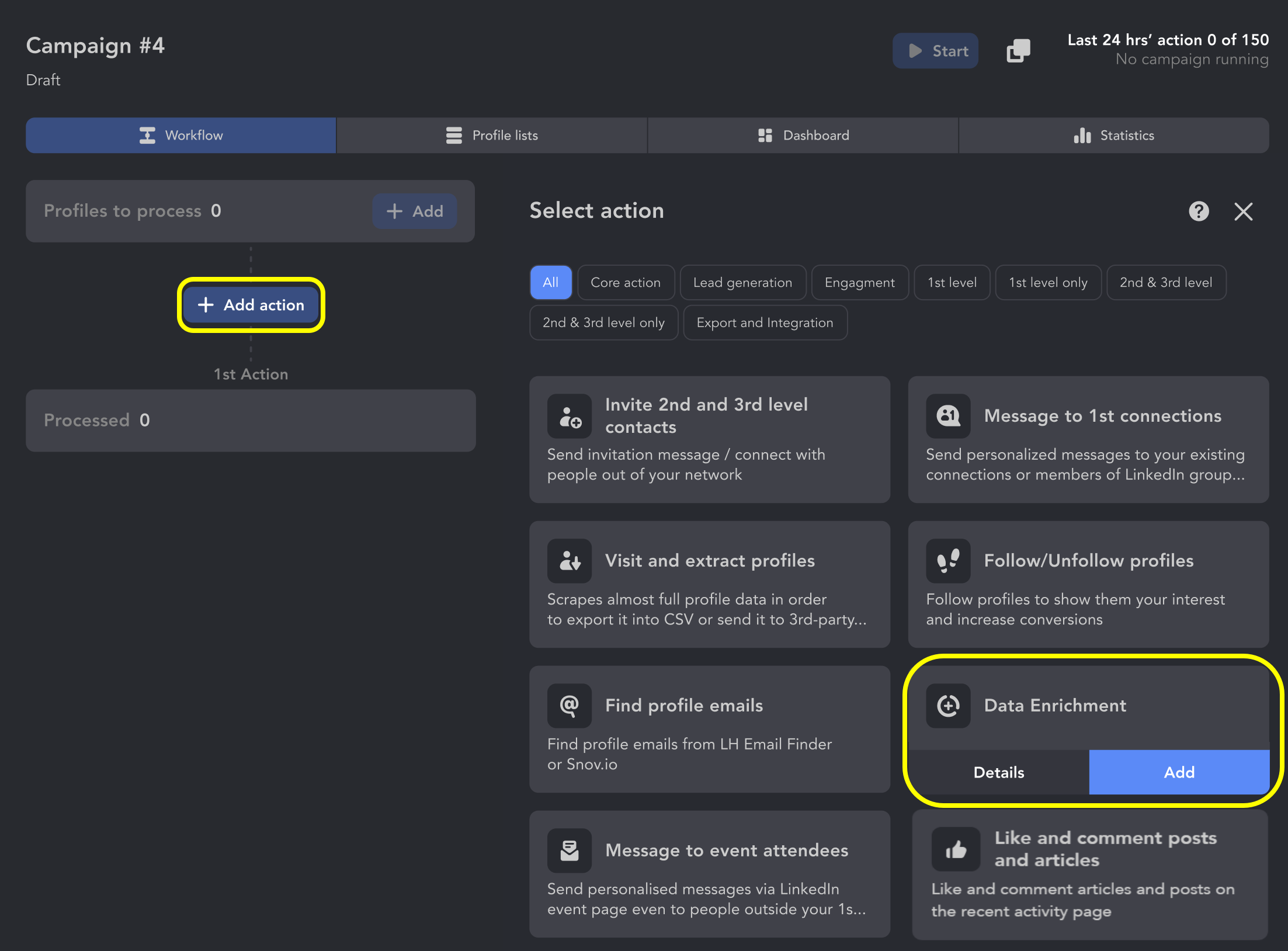
Task: Click Add under Data Enrichment
Action: 1179,772
